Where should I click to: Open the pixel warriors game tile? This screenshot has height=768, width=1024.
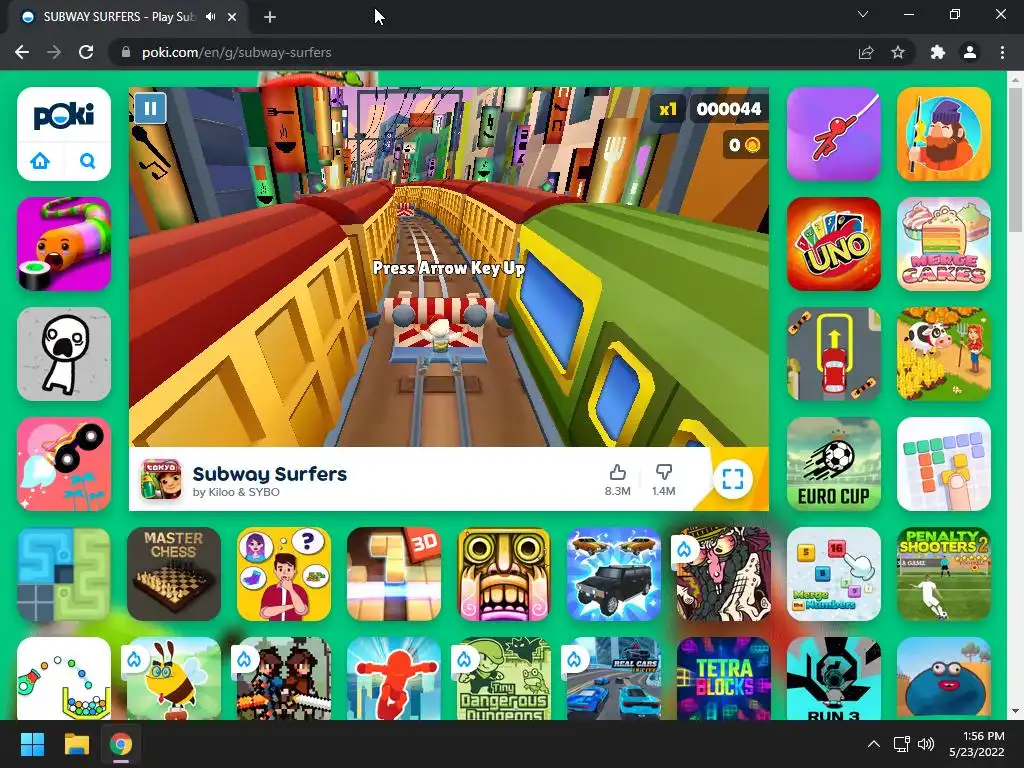283,679
